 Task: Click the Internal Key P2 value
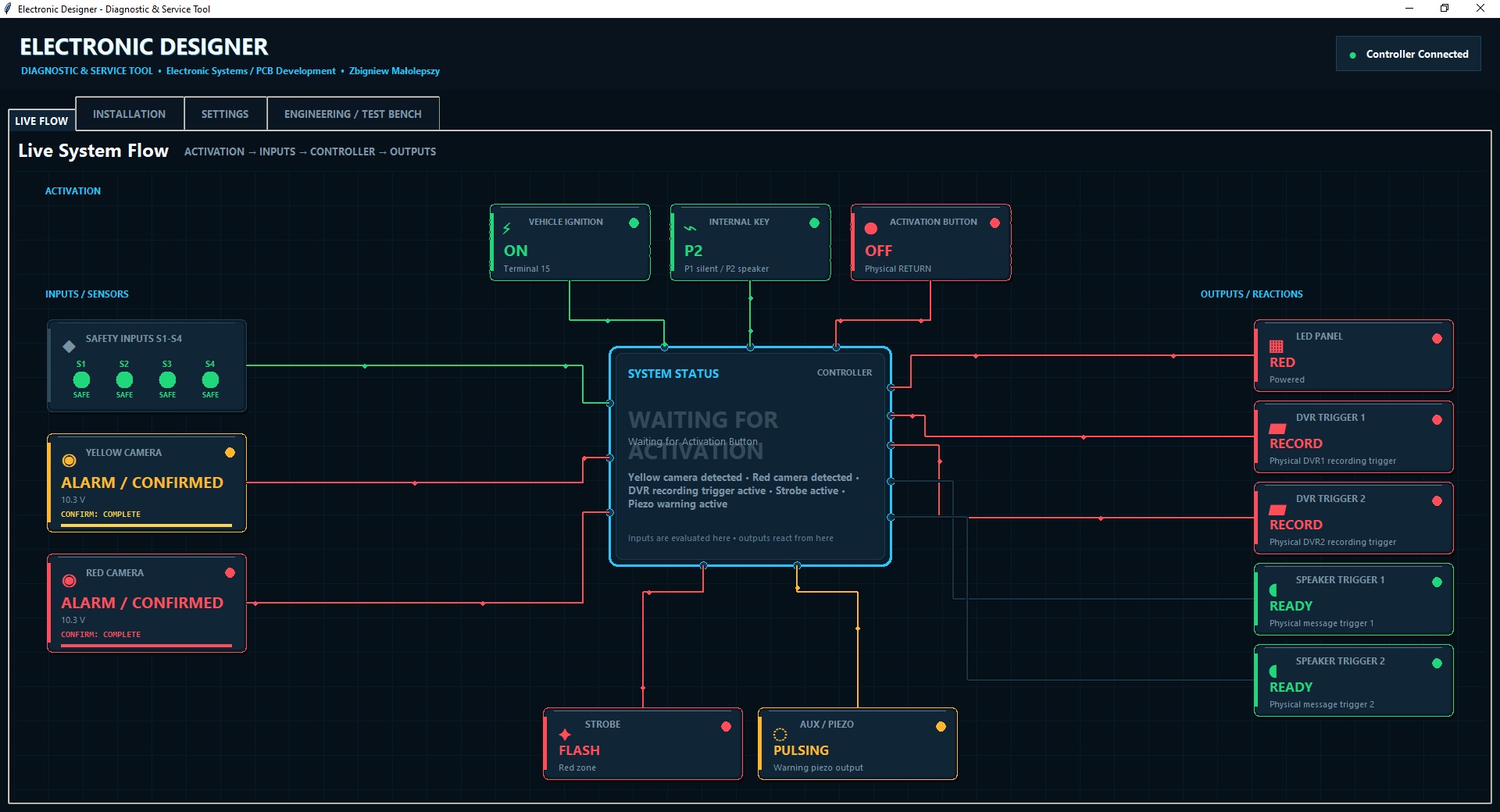(x=693, y=251)
